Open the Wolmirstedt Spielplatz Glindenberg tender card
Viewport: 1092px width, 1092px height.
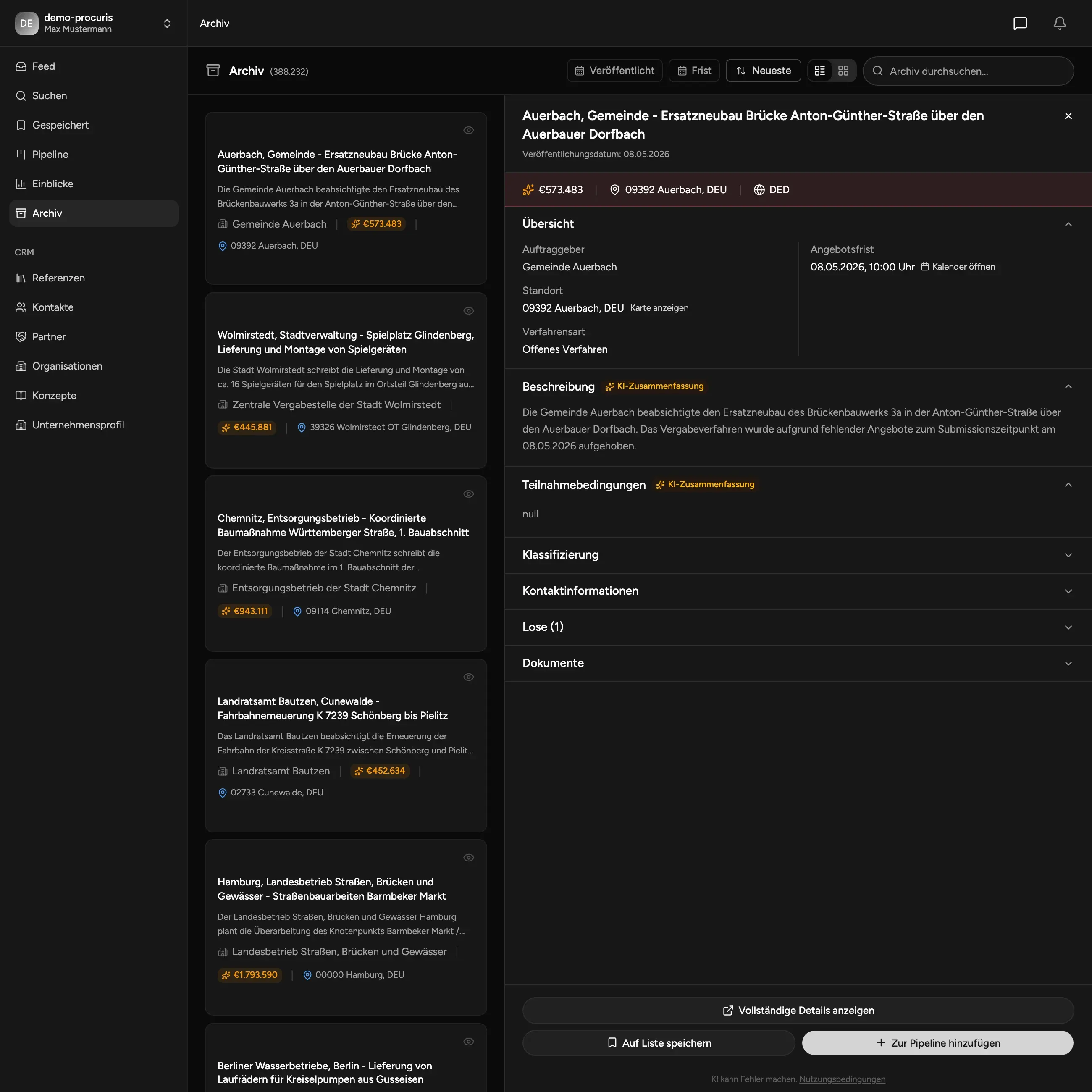click(x=346, y=381)
